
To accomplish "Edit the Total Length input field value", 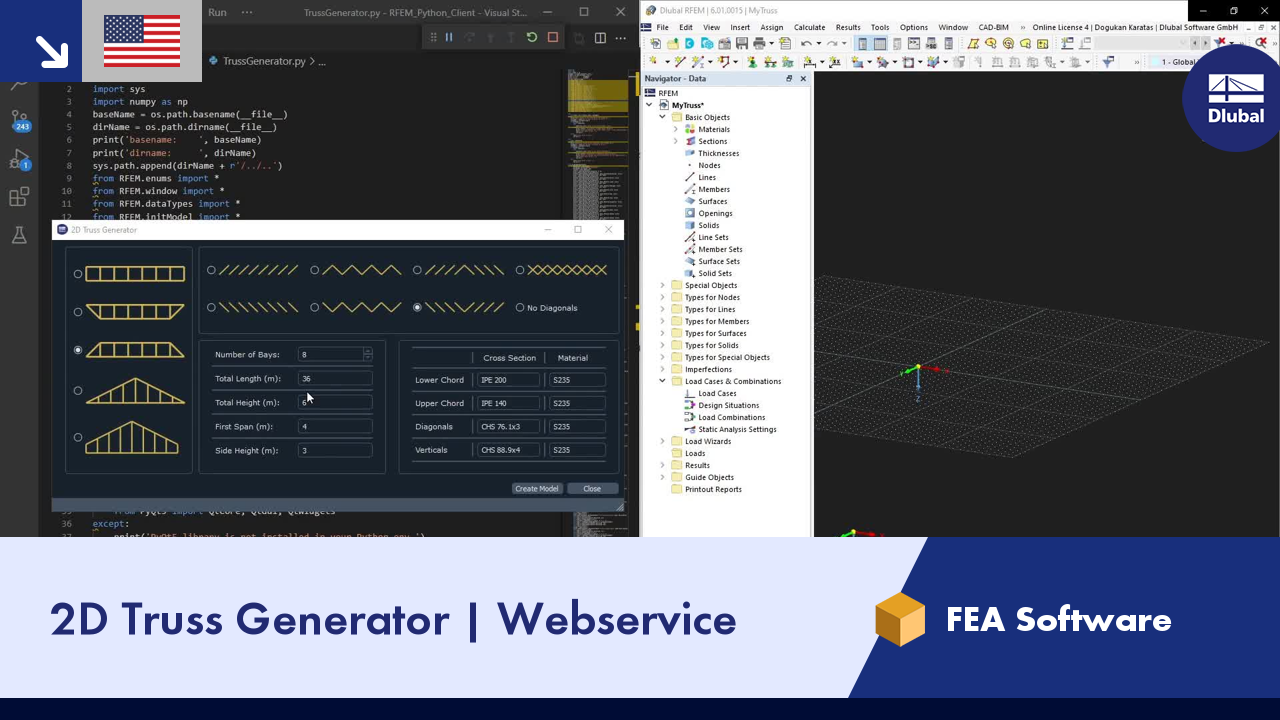I will 335,378.
